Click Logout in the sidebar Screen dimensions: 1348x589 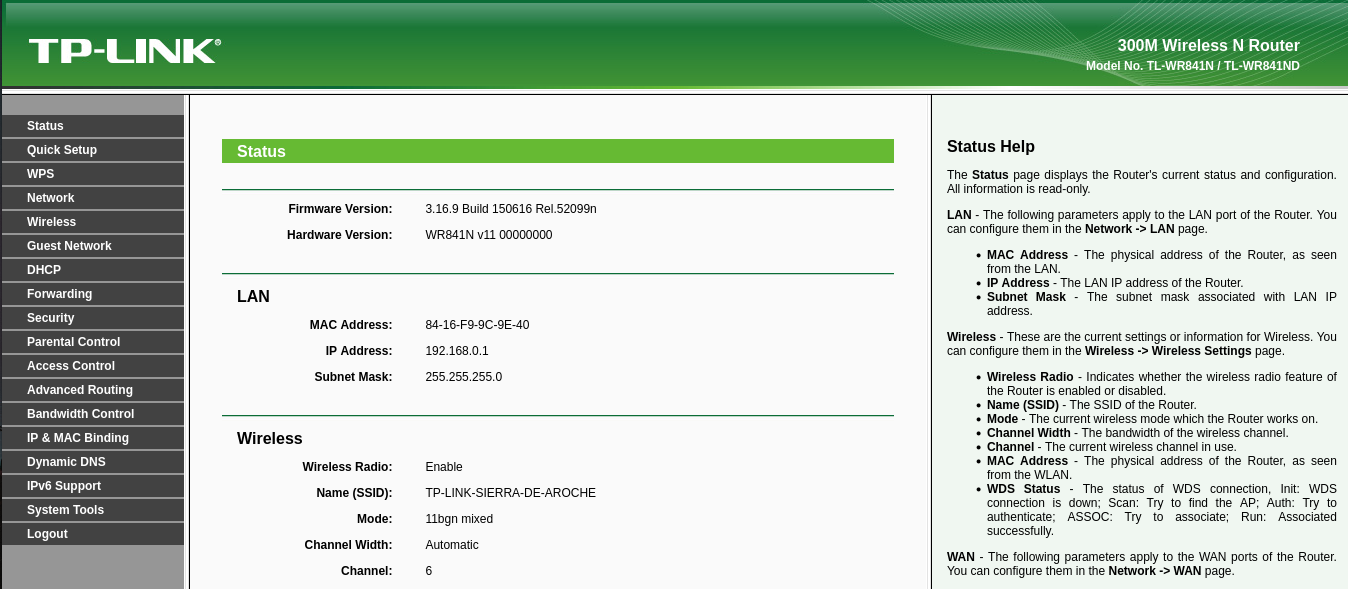tap(93, 534)
